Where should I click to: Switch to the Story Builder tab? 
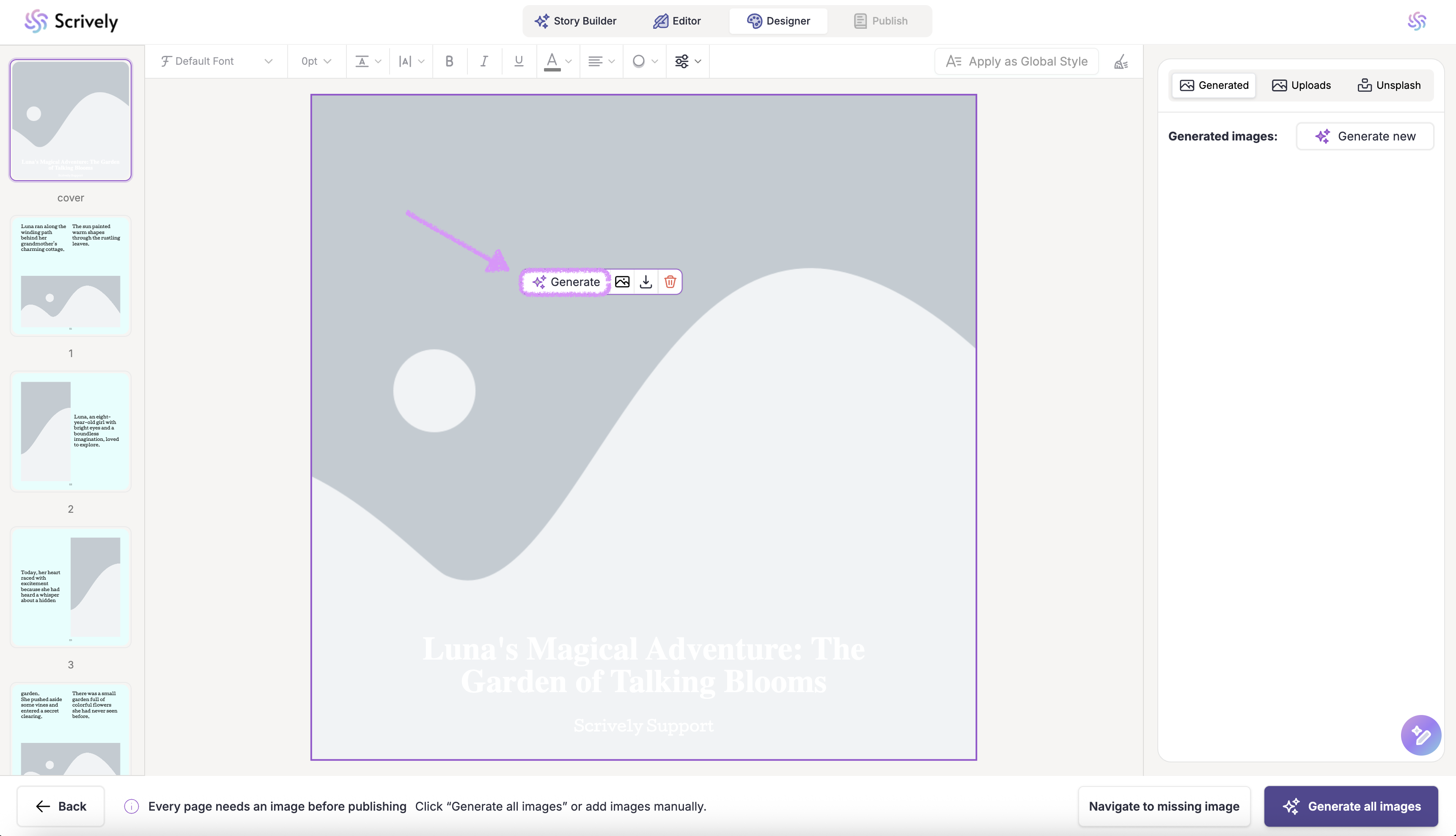576,21
